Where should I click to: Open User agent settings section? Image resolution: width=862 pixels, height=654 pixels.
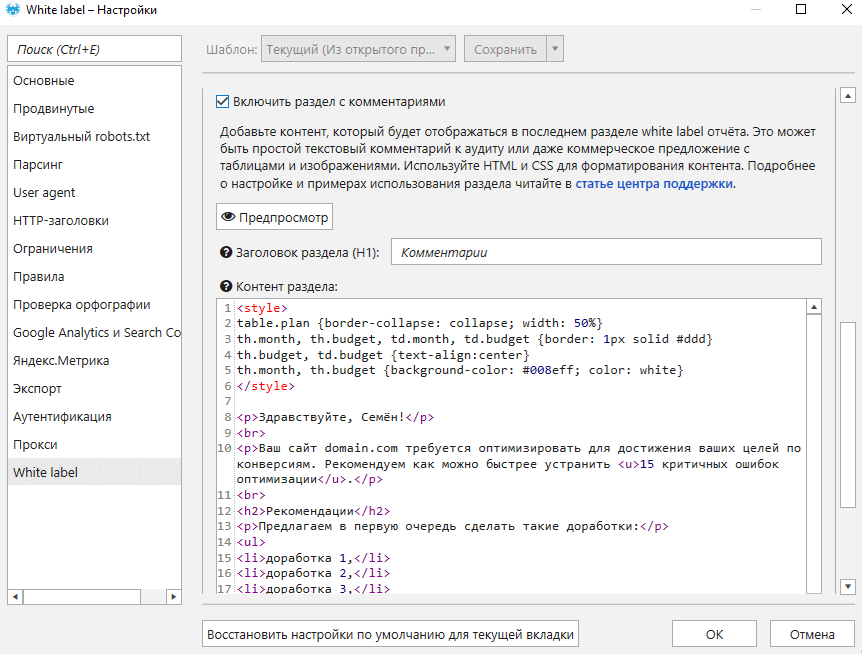click(94, 193)
